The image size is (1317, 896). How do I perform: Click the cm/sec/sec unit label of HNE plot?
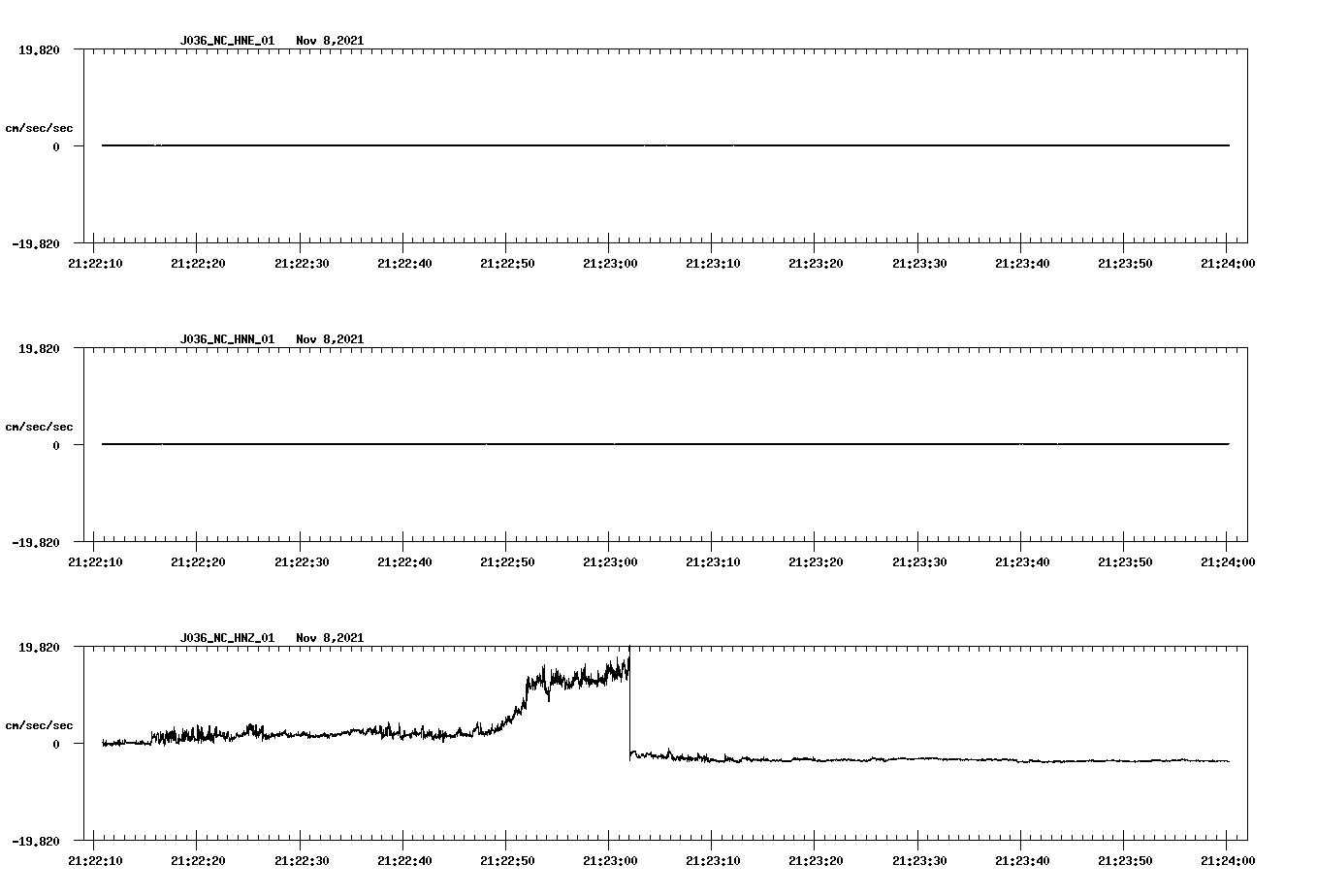click(x=39, y=128)
